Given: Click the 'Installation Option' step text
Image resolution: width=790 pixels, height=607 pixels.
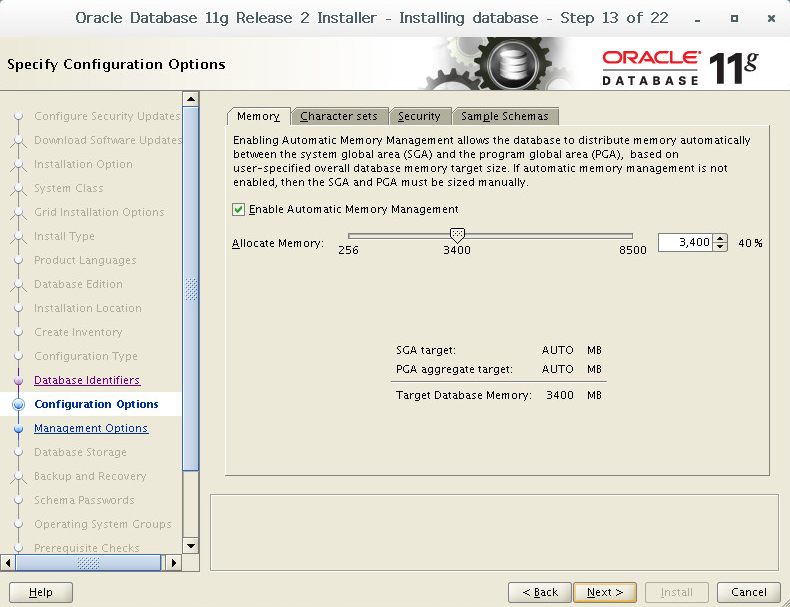Looking at the screenshot, I should (x=83, y=164).
